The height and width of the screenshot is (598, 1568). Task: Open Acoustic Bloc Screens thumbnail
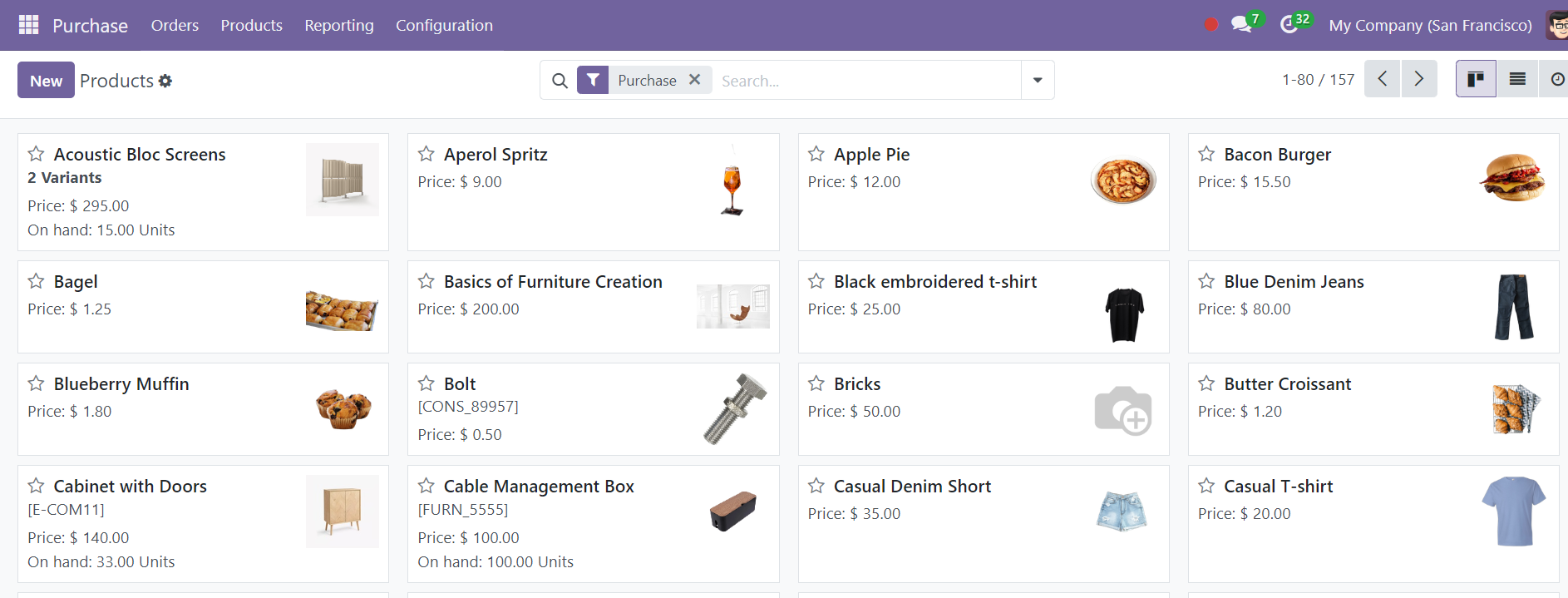tap(343, 180)
